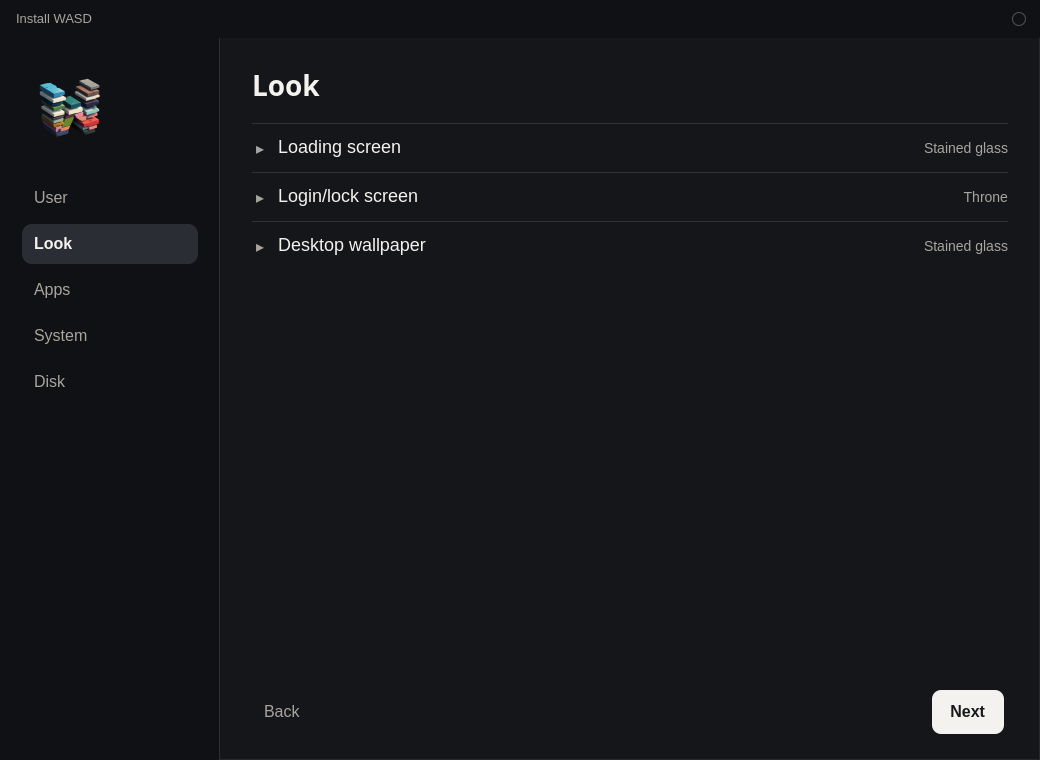Go to the Apps step
1040x760 pixels.
(x=110, y=290)
